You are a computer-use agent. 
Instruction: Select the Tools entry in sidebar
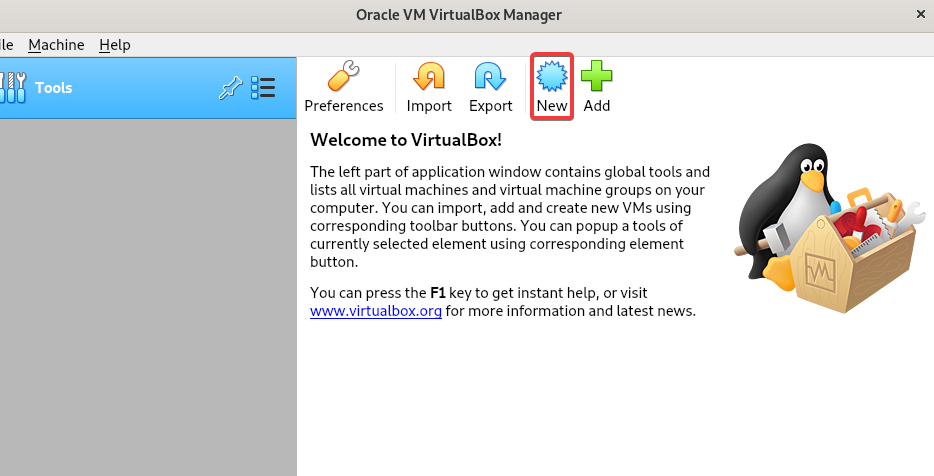point(148,88)
